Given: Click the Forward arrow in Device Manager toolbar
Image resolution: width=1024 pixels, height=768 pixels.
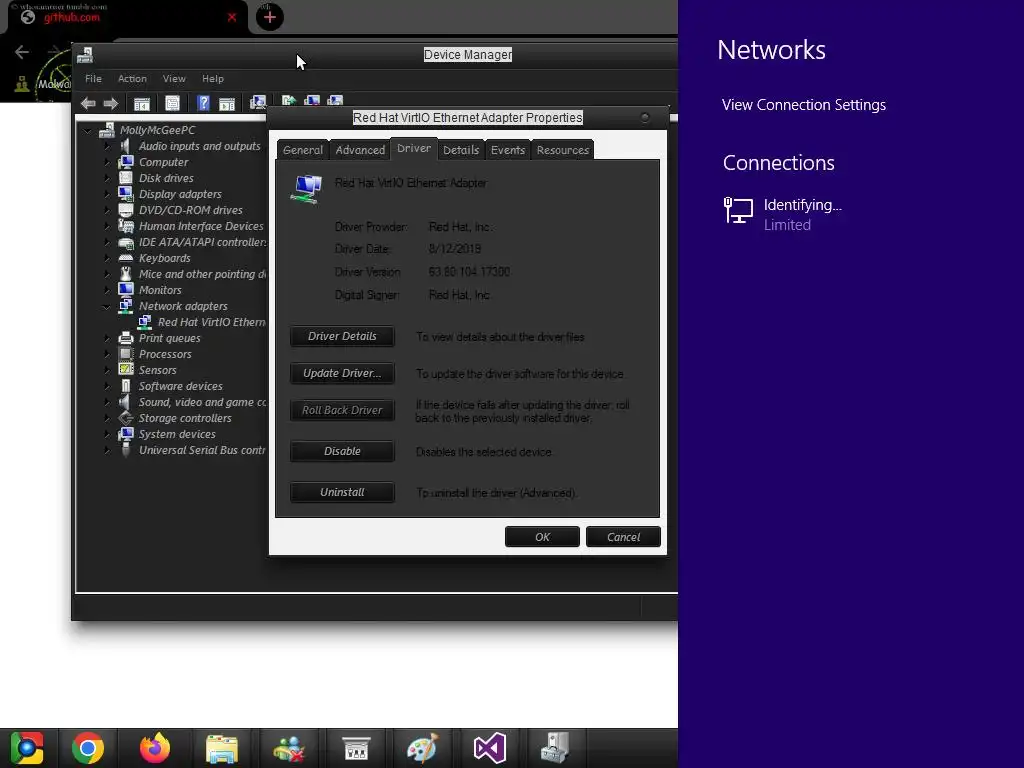Looking at the screenshot, I should pyautogui.click(x=111, y=103).
